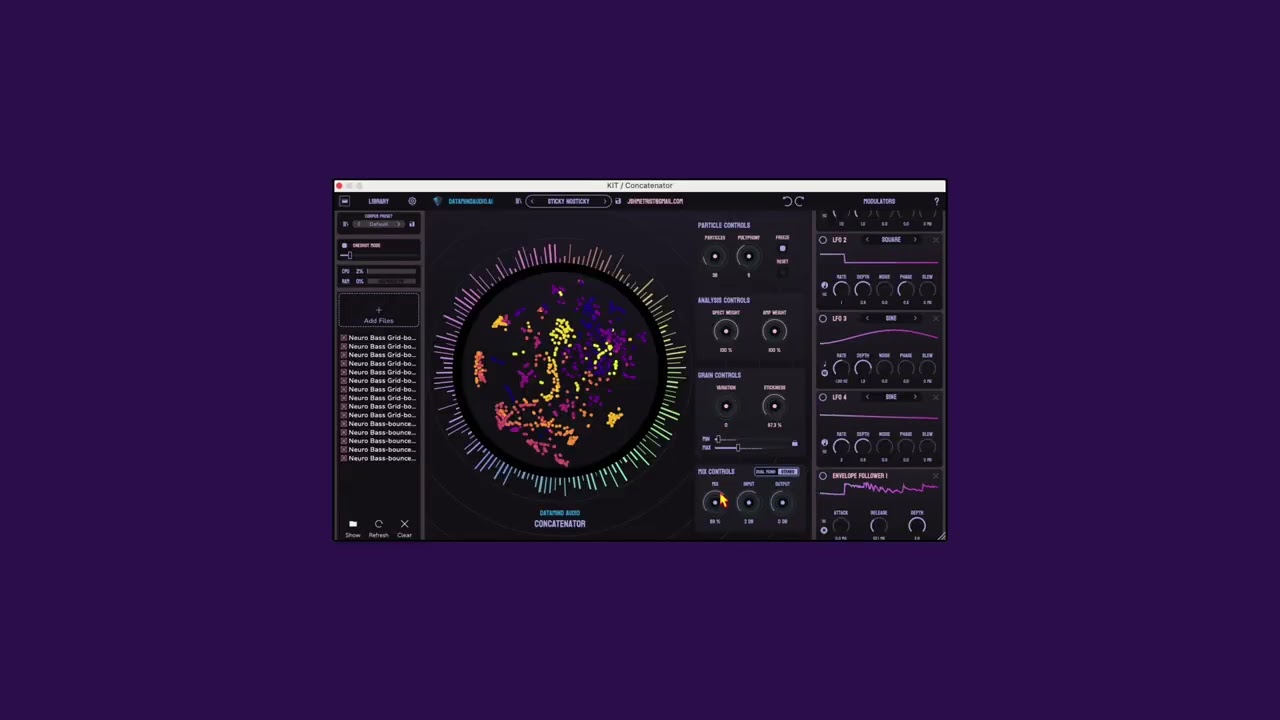
Task: Click the Reset button under Freeze
Action: pos(782,272)
